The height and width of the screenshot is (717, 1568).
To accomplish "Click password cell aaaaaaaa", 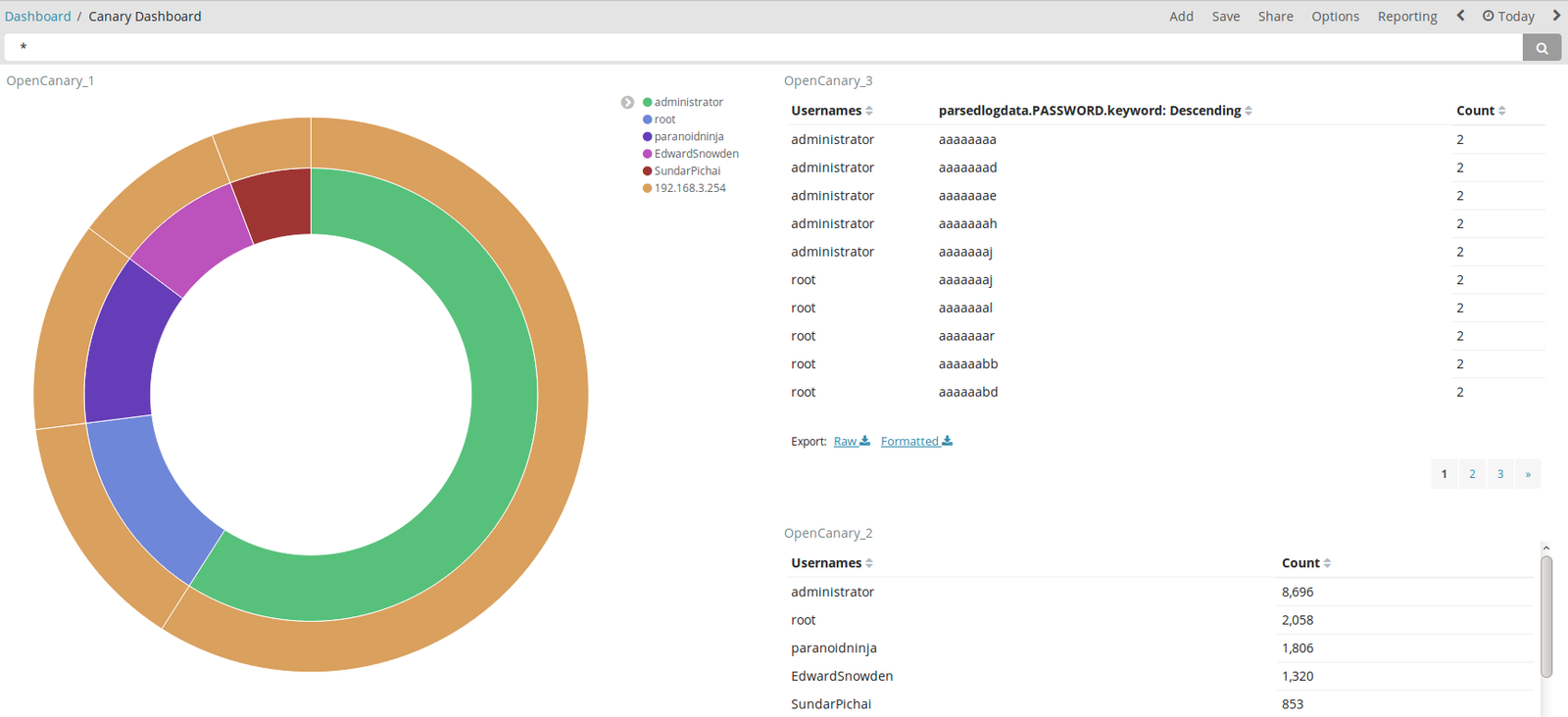I will 967,139.
